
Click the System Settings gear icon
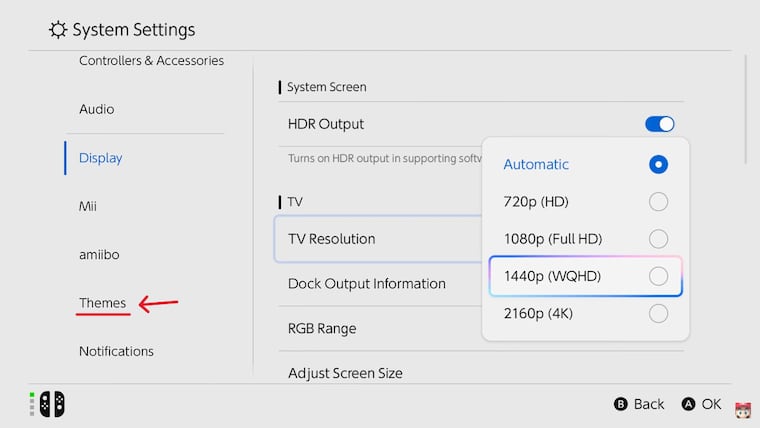click(58, 30)
